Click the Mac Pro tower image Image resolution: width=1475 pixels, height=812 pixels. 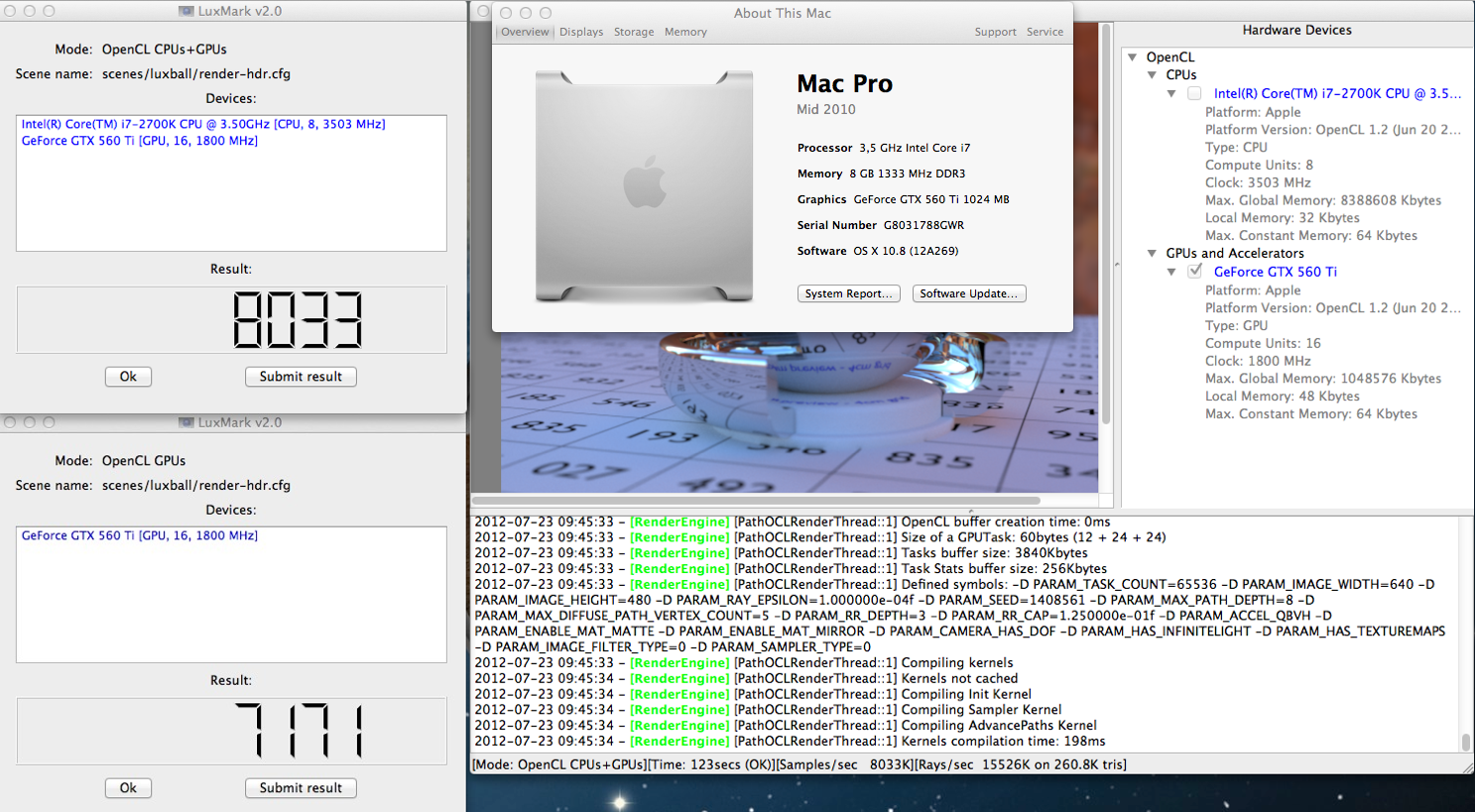tap(645, 185)
